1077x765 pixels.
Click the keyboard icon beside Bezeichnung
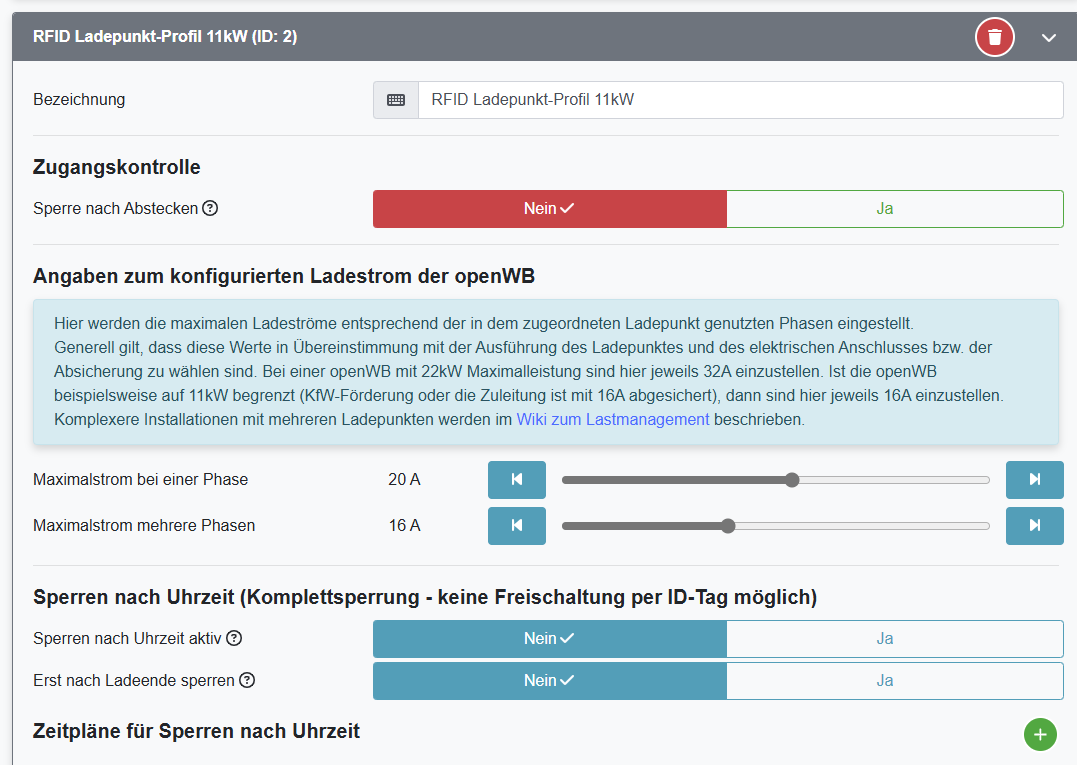pyautogui.click(x=396, y=100)
